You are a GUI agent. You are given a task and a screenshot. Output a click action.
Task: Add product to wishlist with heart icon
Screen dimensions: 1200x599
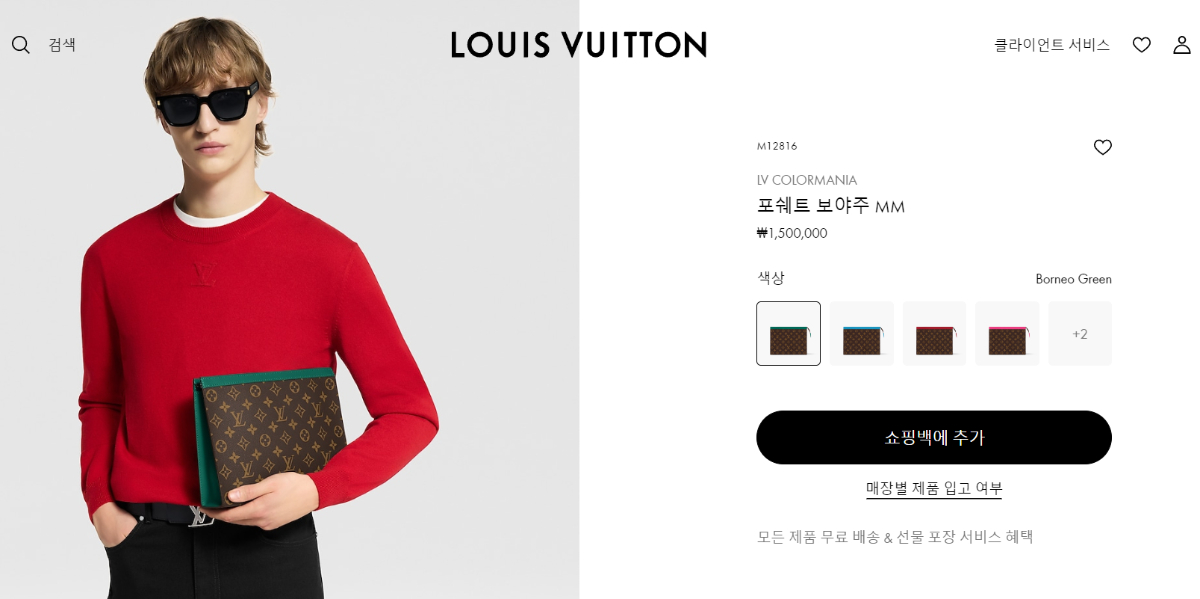click(x=1102, y=147)
